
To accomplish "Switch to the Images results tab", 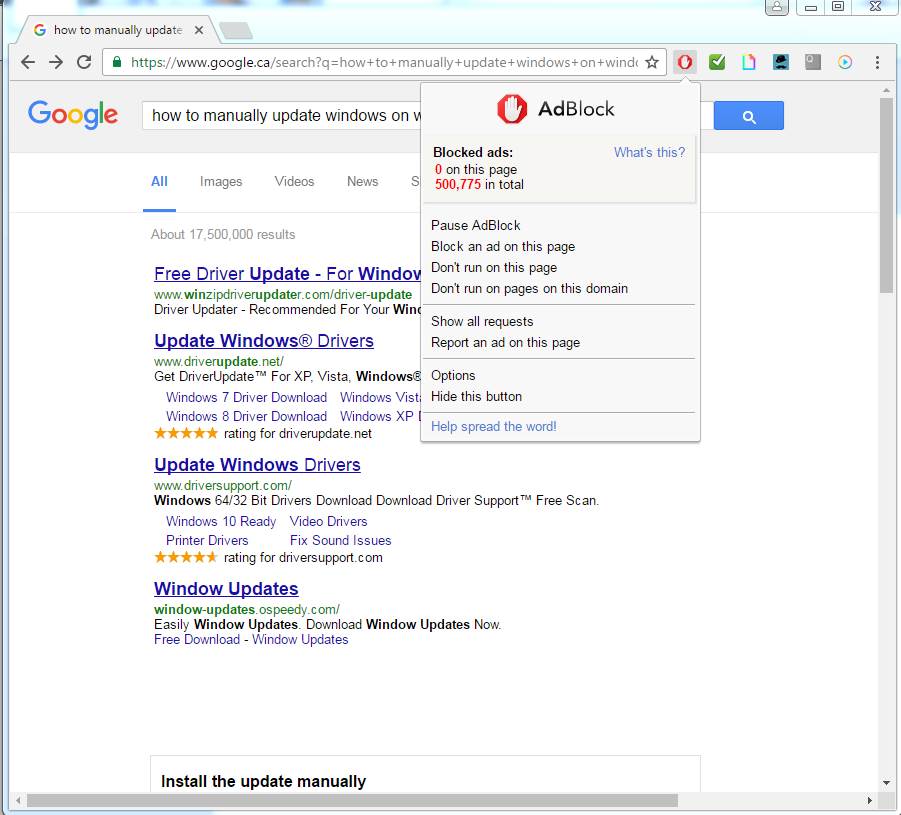I will [221, 182].
